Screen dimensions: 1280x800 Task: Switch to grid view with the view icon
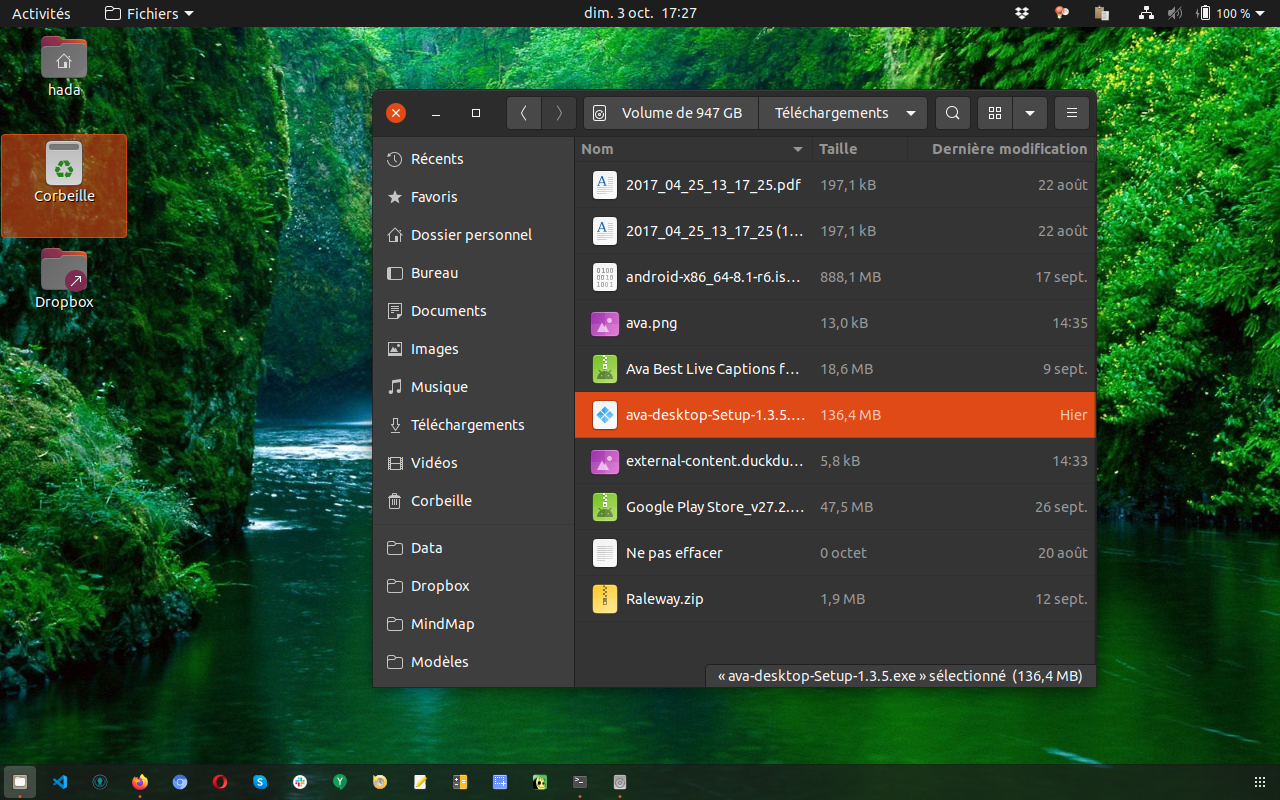[x=994, y=113]
